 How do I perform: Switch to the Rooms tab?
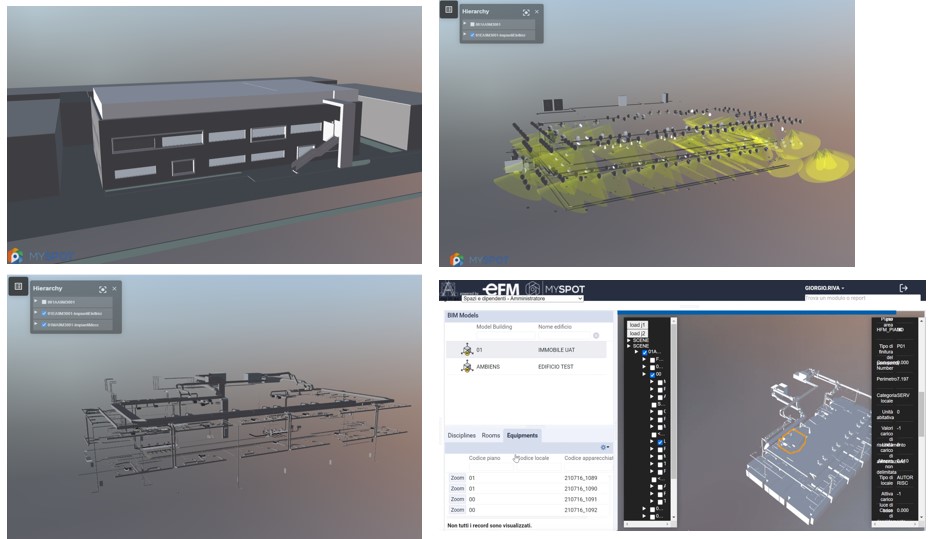pyautogui.click(x=490, y=435)
